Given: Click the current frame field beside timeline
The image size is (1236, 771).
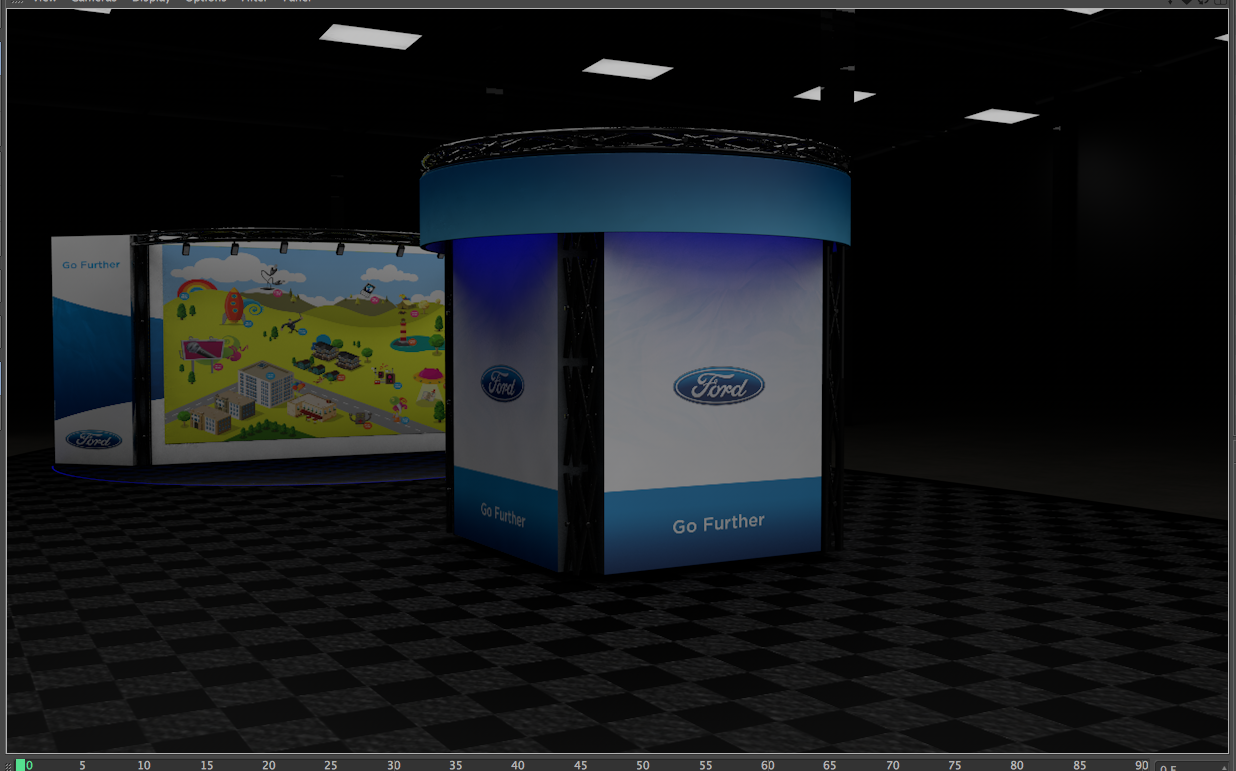Looking at the screenshot, I should 1190,767.
